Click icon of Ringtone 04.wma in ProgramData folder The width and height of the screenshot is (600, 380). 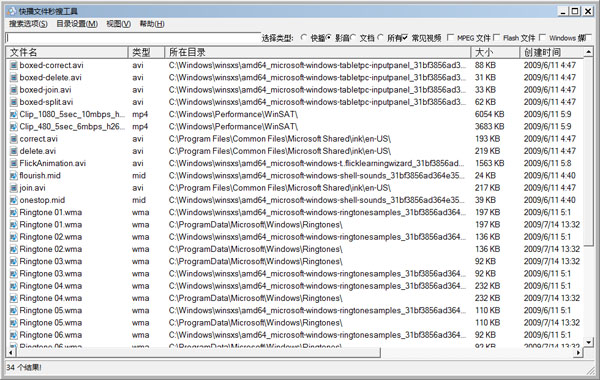(x=14, y=298)
